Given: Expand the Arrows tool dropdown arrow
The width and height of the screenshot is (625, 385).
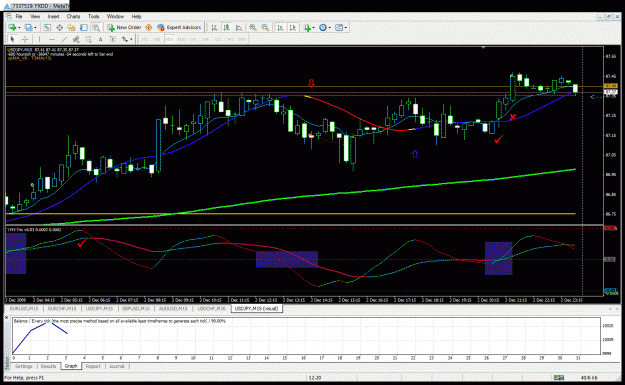Looking at the screenshot, I should (131, 39).
